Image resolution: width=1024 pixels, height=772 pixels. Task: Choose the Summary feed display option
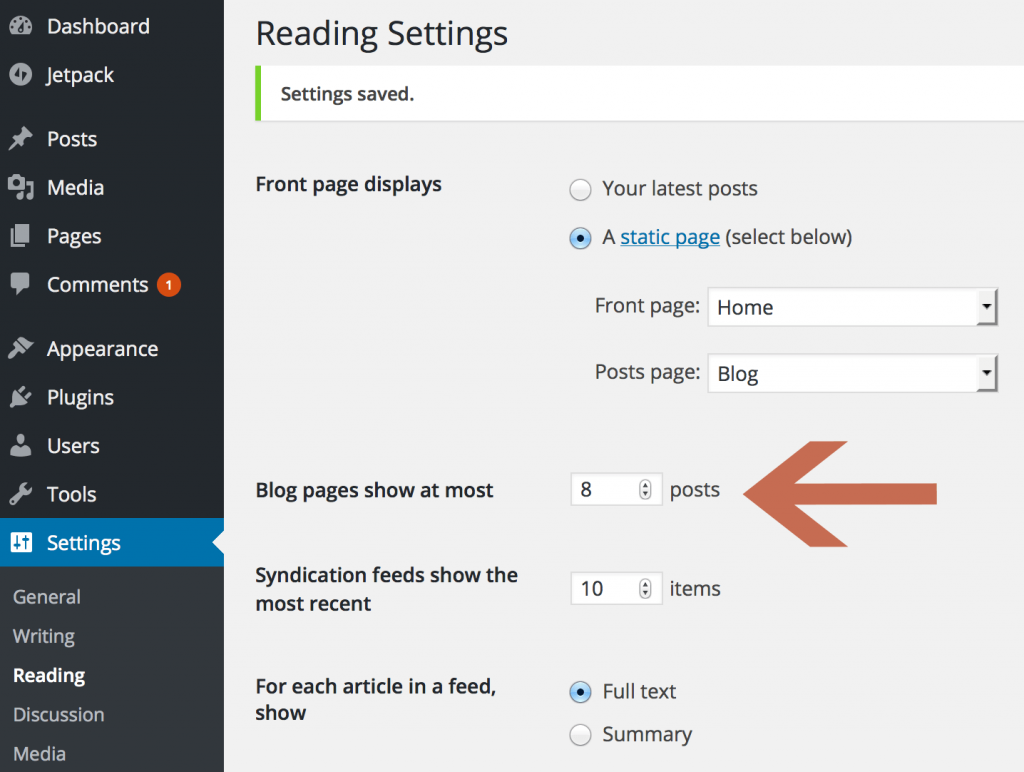[580, 735]
